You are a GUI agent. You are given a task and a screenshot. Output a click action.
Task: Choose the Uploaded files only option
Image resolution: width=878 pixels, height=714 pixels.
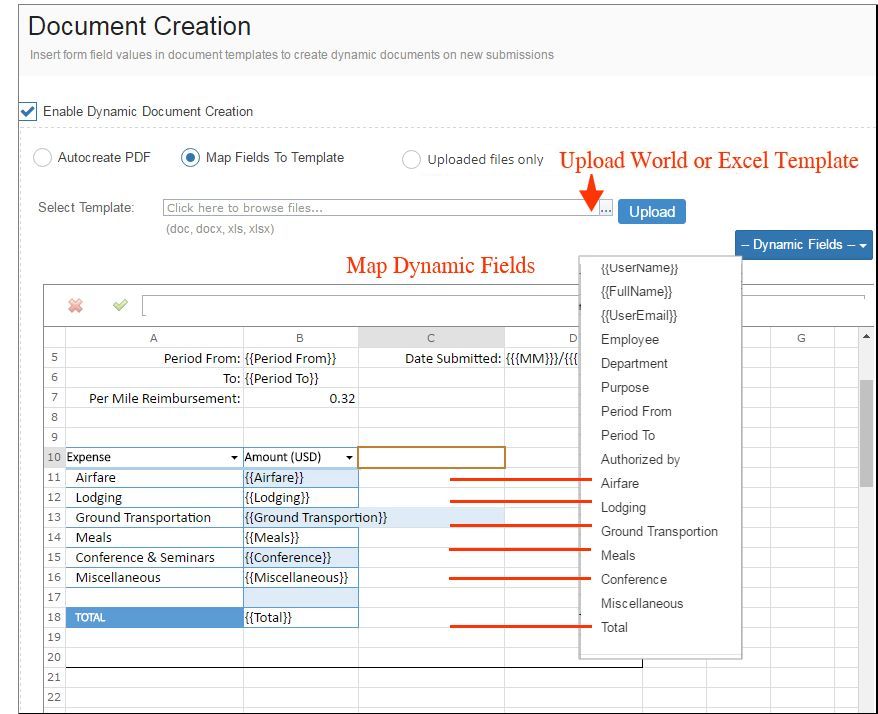click(410, 158)
